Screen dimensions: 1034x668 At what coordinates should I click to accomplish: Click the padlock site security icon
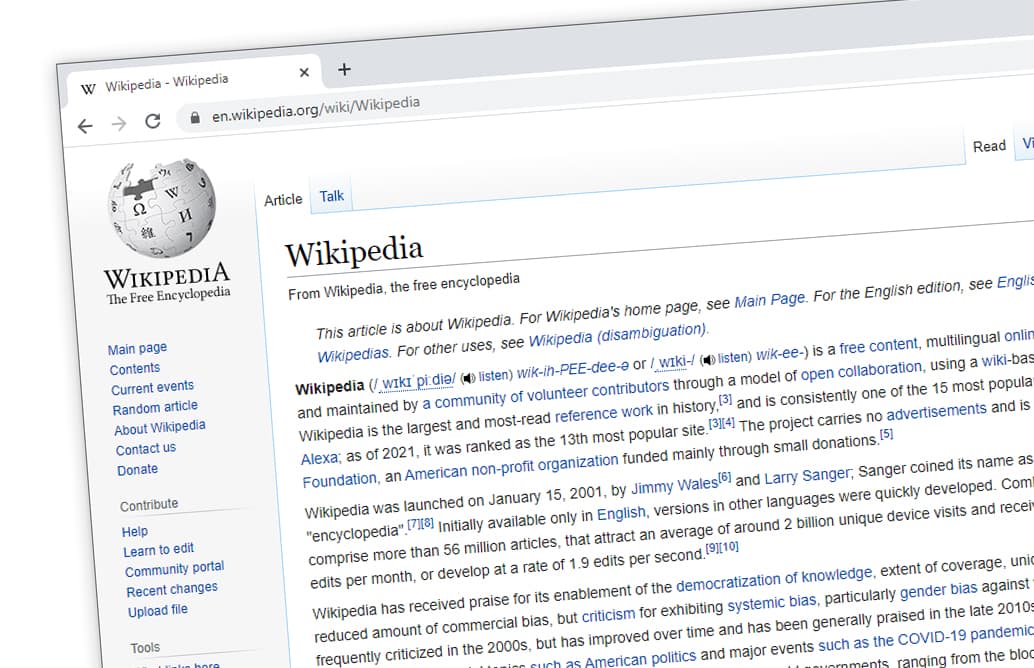click(195, 117)
